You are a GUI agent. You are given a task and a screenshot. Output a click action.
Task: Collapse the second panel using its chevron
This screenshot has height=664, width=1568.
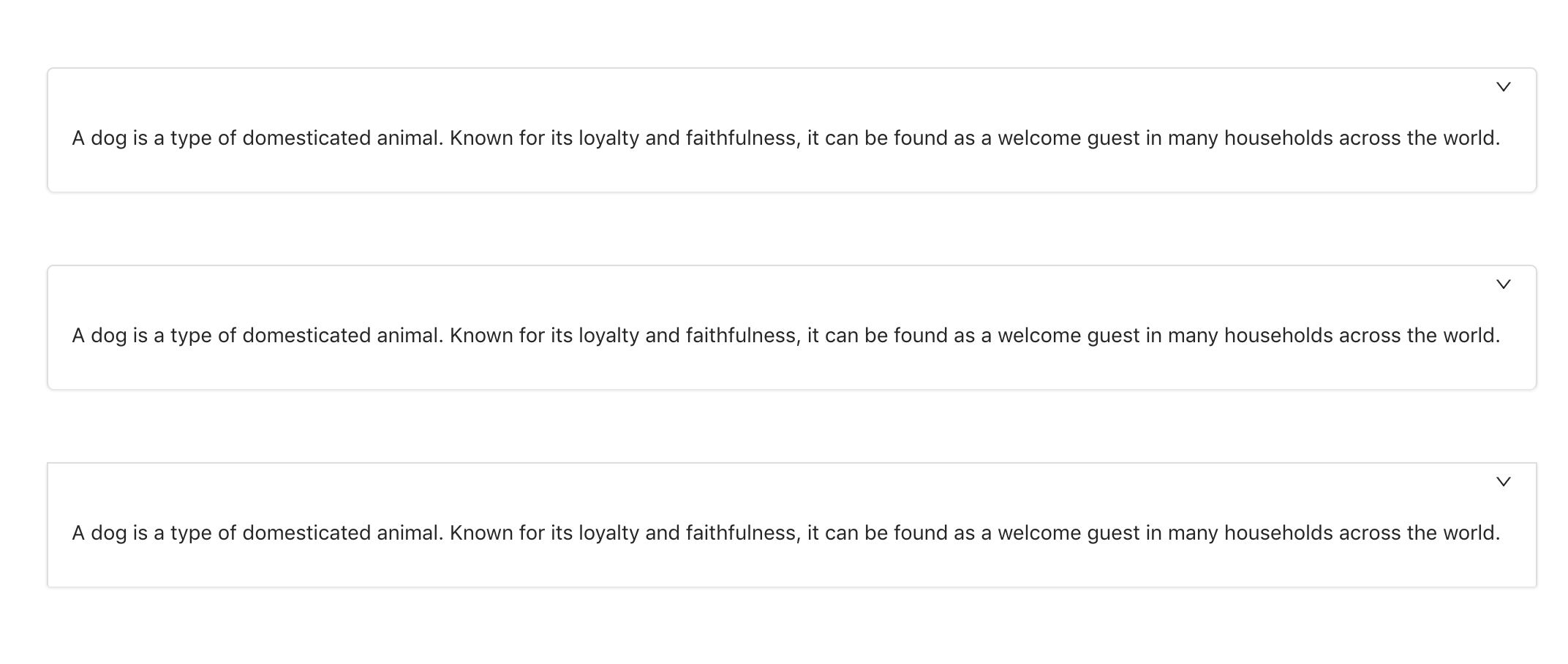pos(1503,284)
